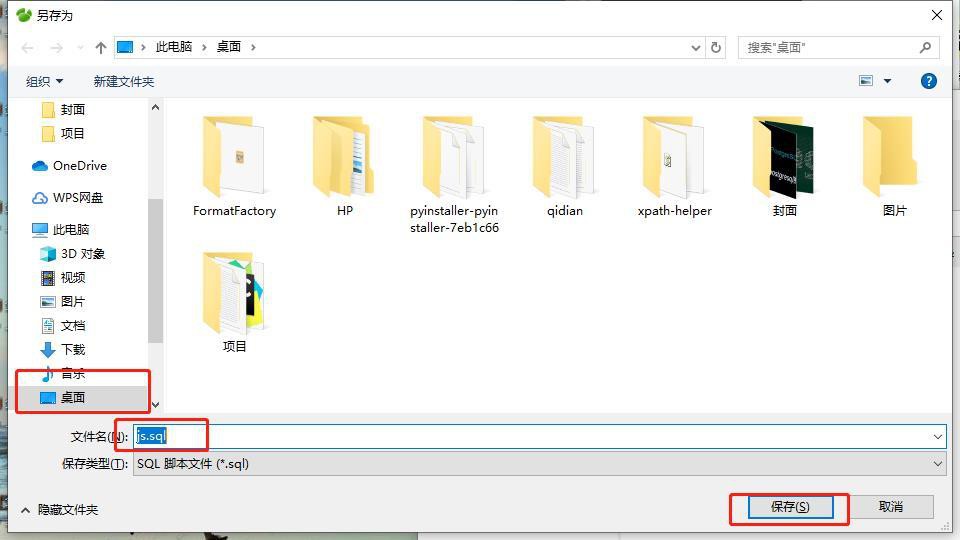This screenshot has height=540, width=960.
Task: Open the pyinstaller-pyinstaller-7eb1c66 folder
Action: pyautogui.click(x=454, y=174)
